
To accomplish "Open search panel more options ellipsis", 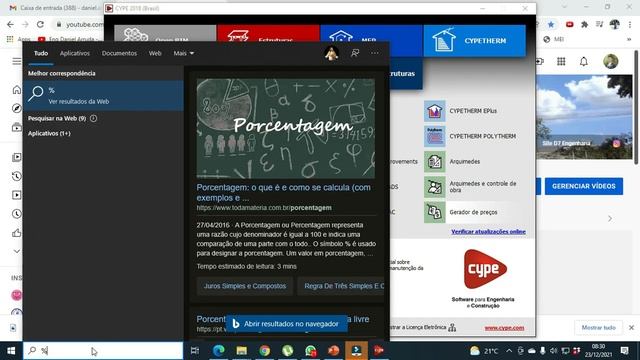I will (x=375, y=53).
